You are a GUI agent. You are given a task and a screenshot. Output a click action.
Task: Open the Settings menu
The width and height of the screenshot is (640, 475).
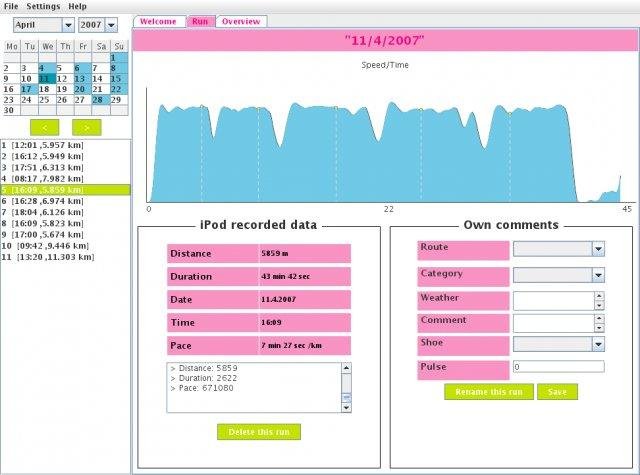pos(43,7)
